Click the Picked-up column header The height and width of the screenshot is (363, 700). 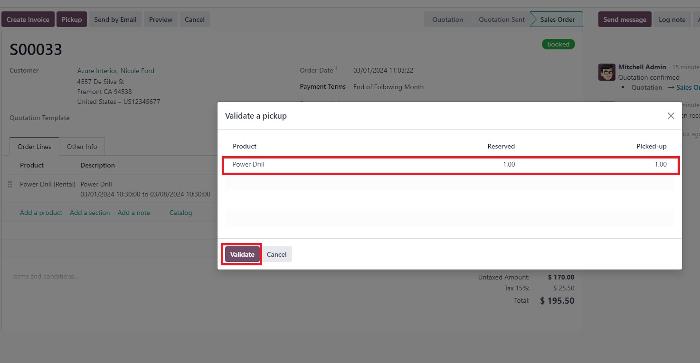tap(651, 146)
